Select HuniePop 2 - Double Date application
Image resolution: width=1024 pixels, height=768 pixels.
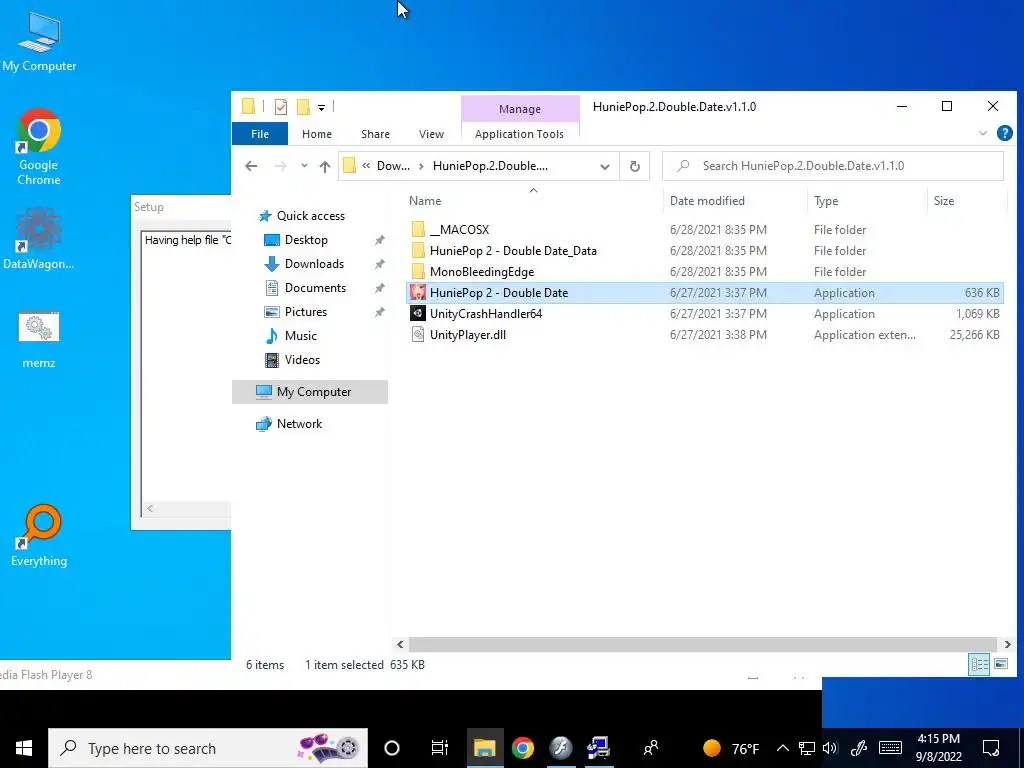(x=705, y=293)
